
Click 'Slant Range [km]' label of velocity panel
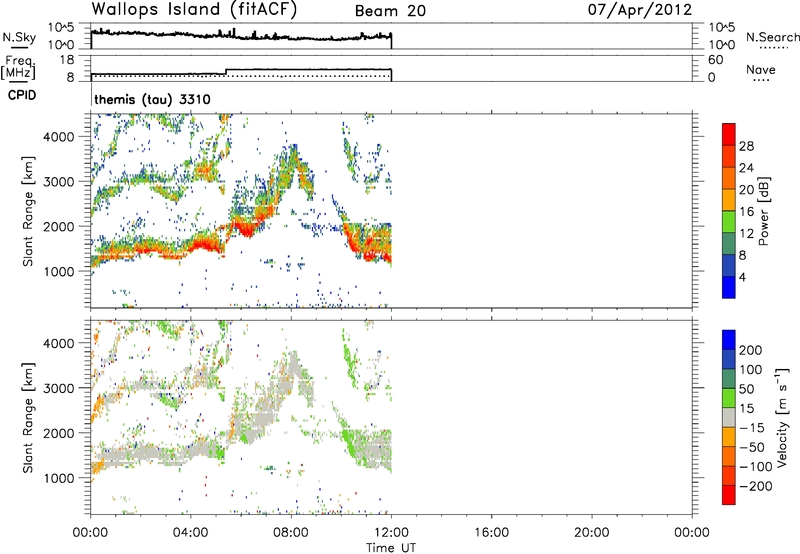pyautogui.click(x=28, y=418)
